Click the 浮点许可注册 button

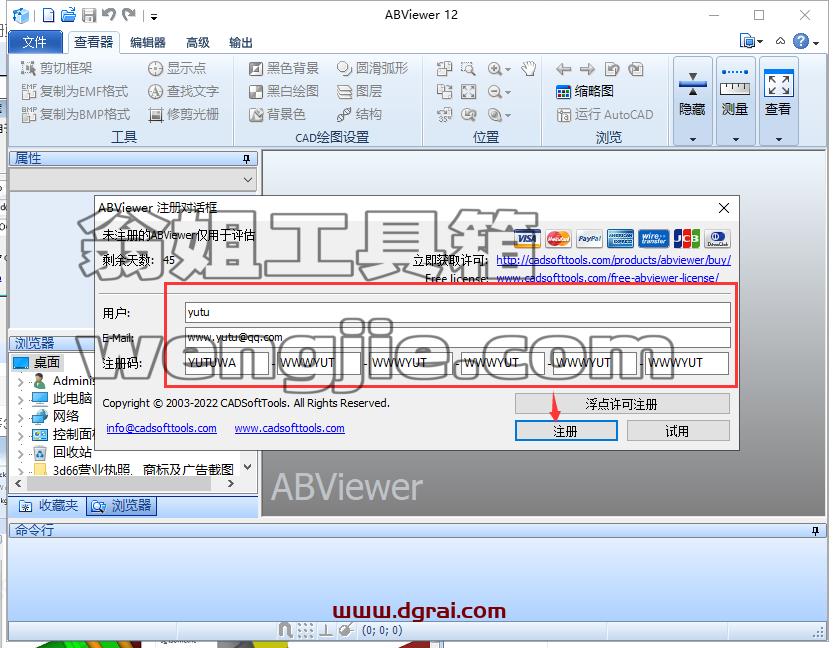(622, 404)
